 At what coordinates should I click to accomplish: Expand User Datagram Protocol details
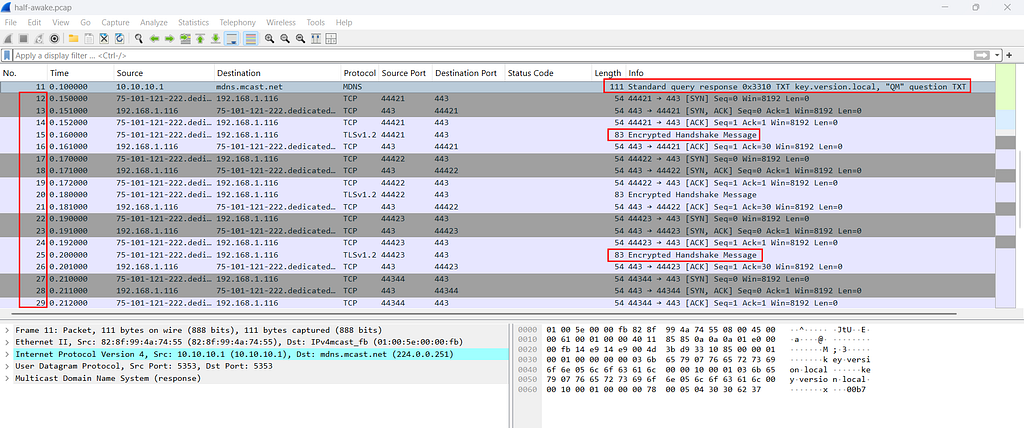point(7,366)
